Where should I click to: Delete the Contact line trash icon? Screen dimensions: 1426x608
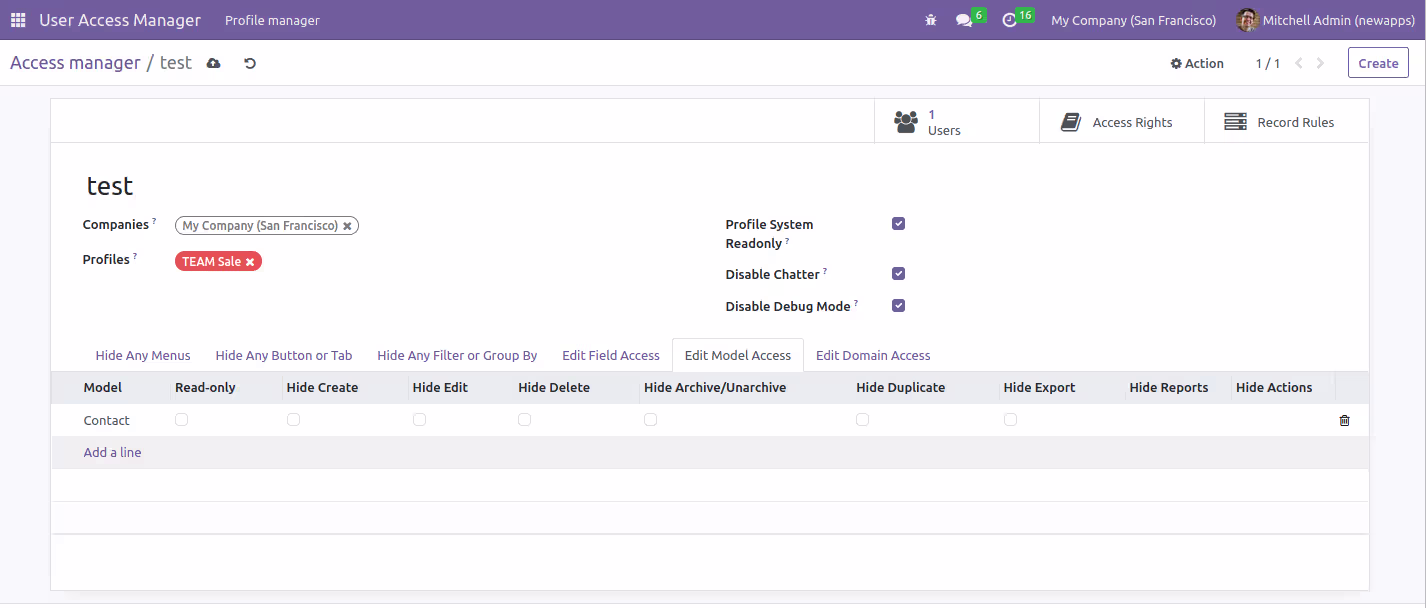[1344, 421]
